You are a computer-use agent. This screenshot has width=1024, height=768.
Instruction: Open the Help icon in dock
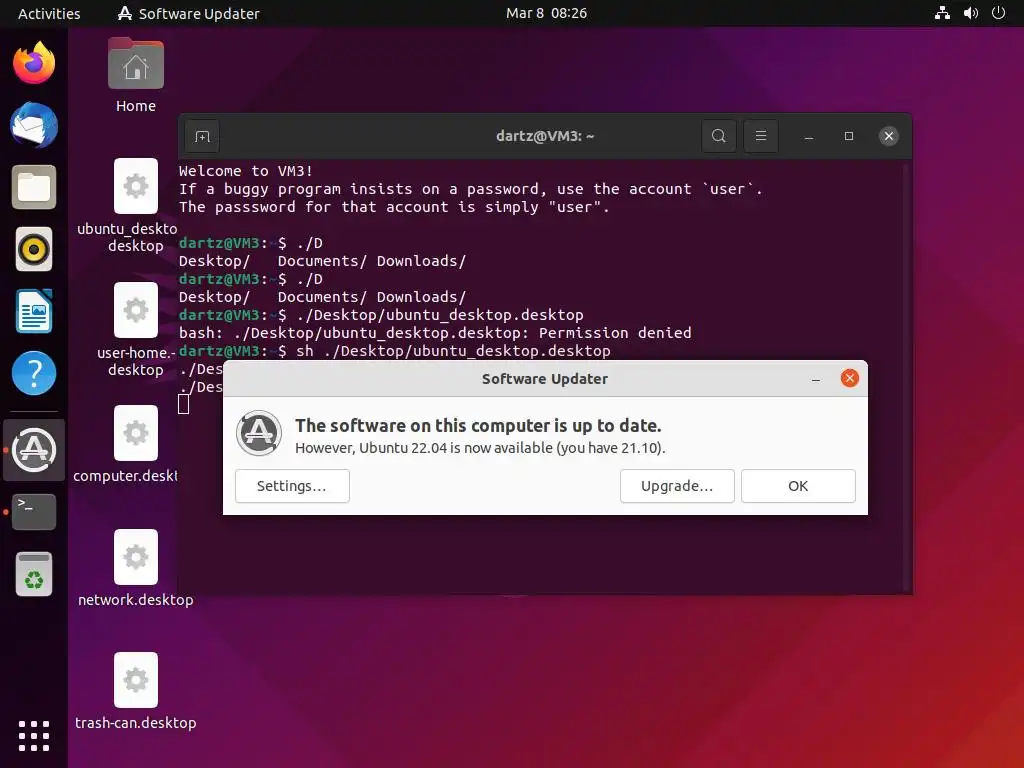click(x=34, y=373)
